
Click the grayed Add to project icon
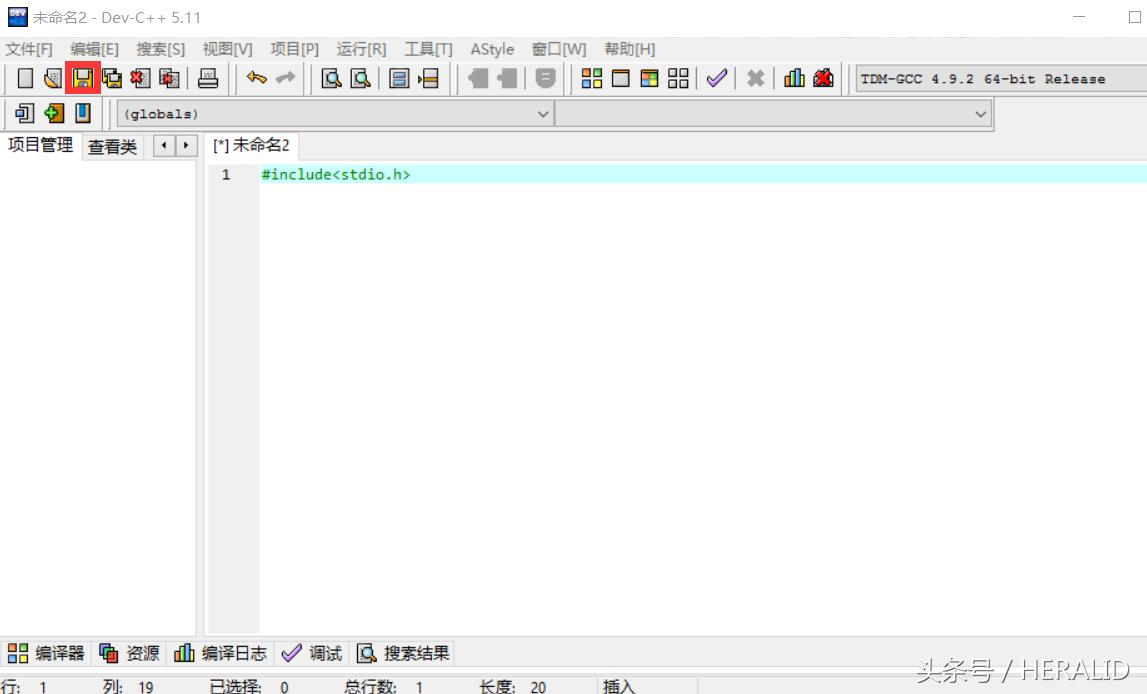coord(478,78)
